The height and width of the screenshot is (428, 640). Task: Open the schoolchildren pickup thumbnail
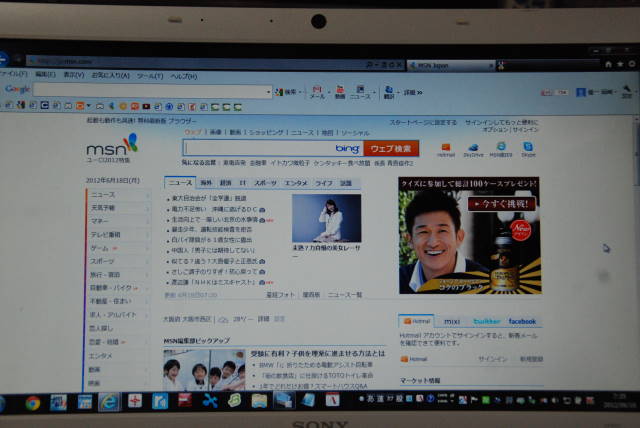coord(204,370)
